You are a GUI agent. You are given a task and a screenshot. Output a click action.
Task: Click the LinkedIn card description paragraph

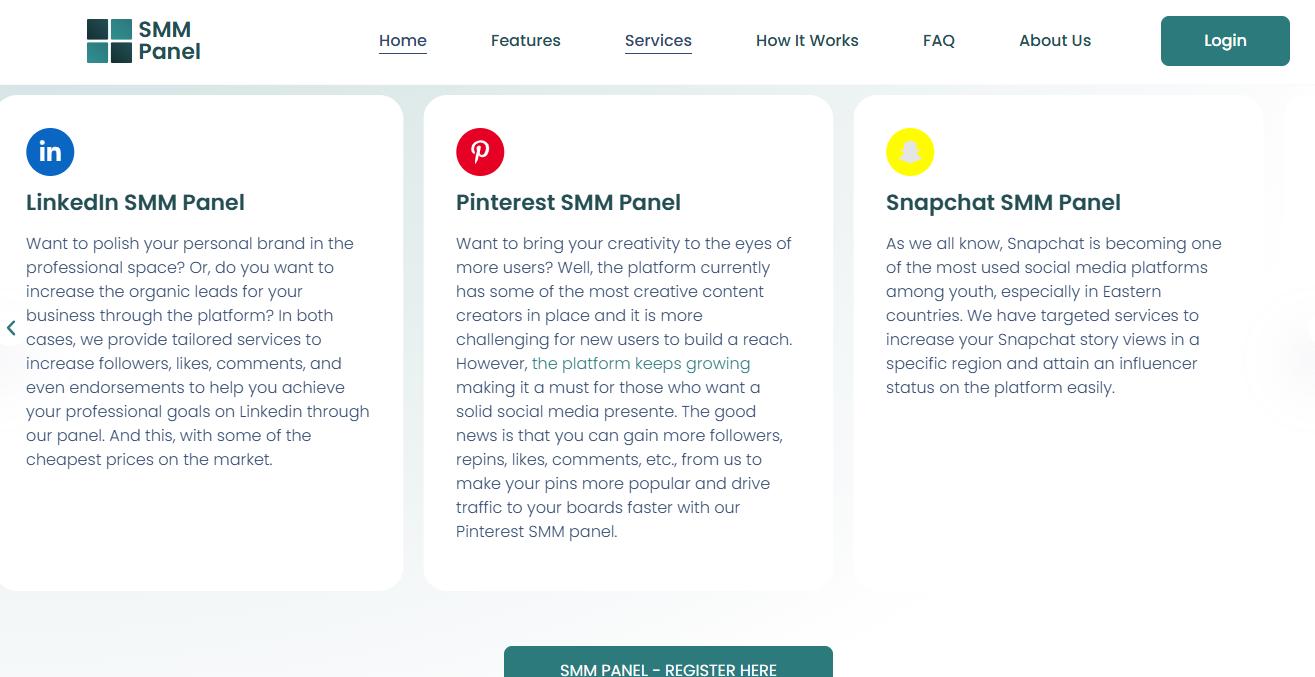[198, 352]
